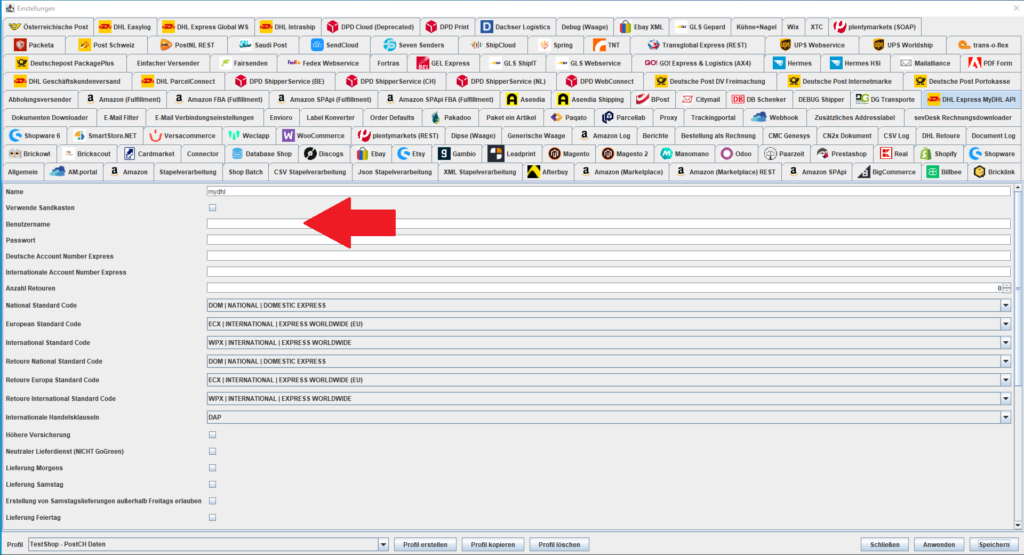Open the Saudi Post tab icon
The image size is (1024, 555).
point(245,45)
